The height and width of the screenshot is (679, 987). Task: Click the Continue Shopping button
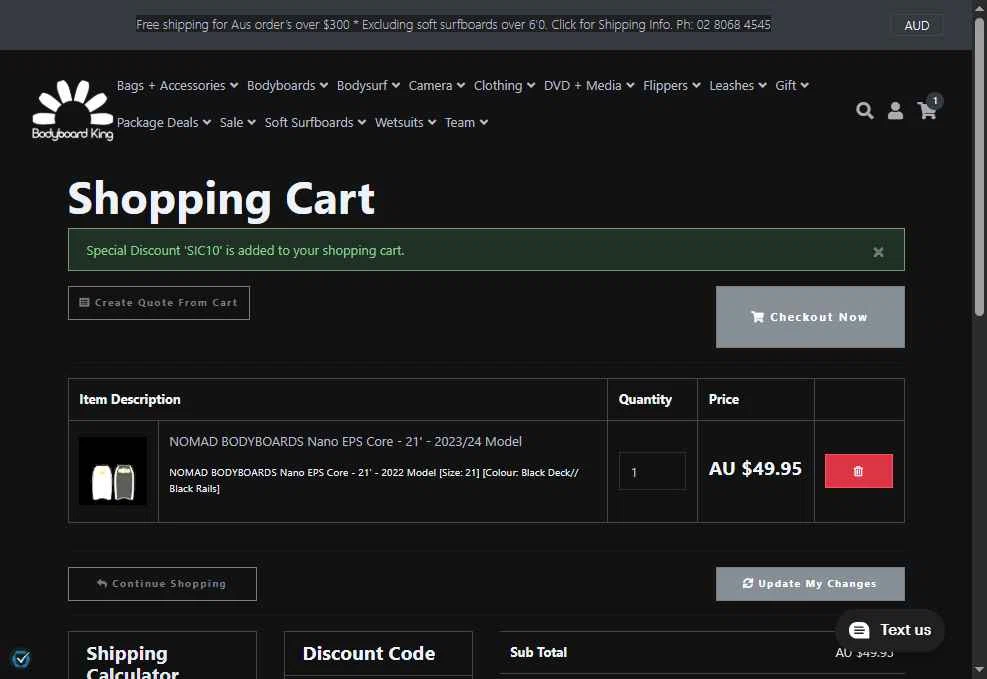click(162, 584)
